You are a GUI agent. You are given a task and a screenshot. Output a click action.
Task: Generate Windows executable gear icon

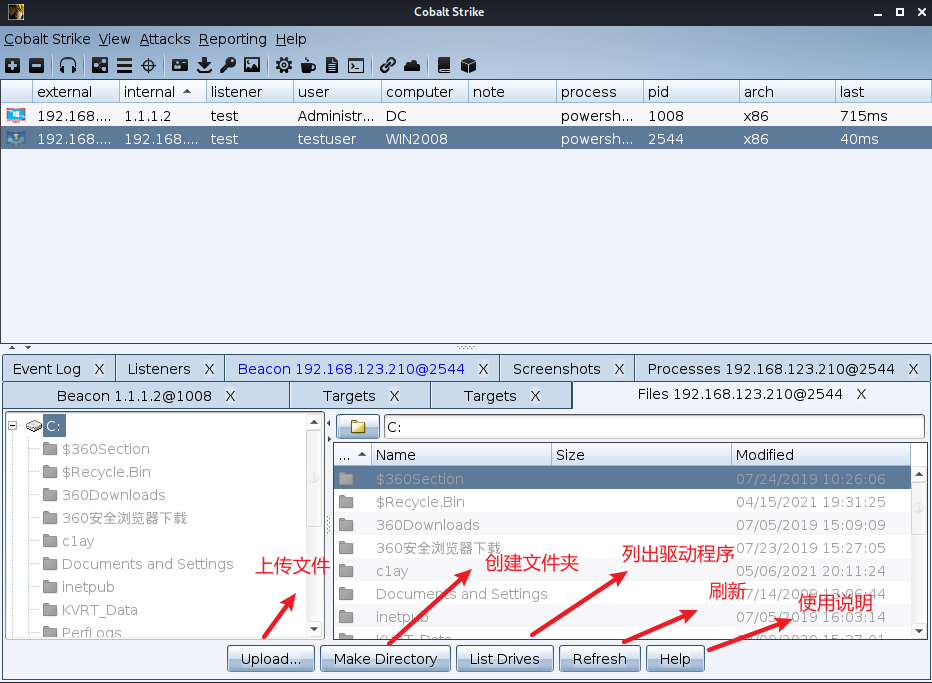[284, 65]
